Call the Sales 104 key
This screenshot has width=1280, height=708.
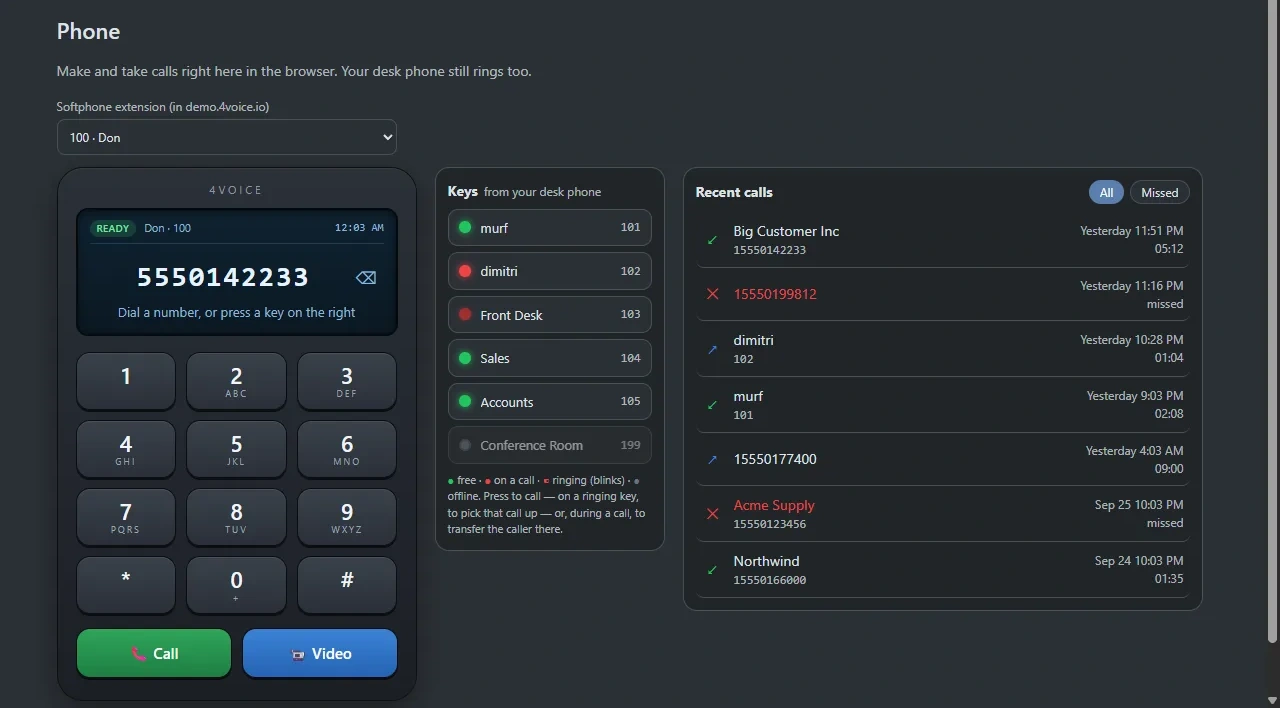pos(550,358)
